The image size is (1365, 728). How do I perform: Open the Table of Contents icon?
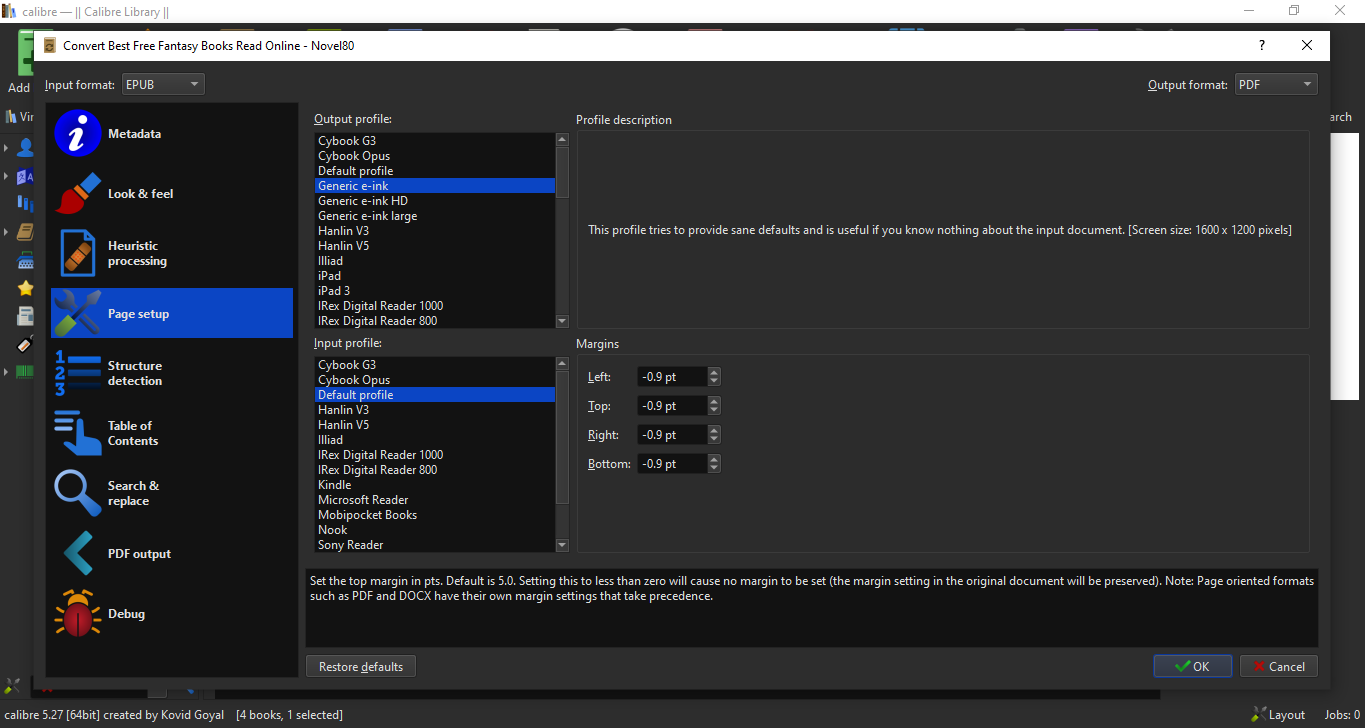tap(78, 434)
